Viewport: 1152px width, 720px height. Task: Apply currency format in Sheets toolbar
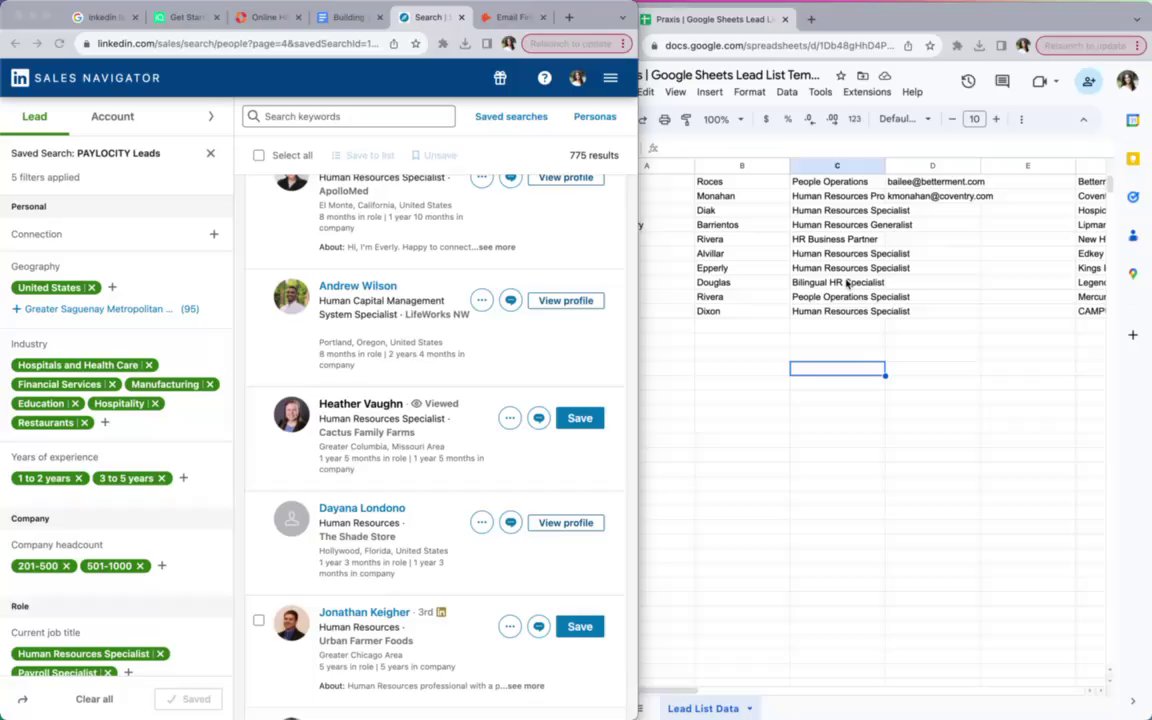coord(766,119)
